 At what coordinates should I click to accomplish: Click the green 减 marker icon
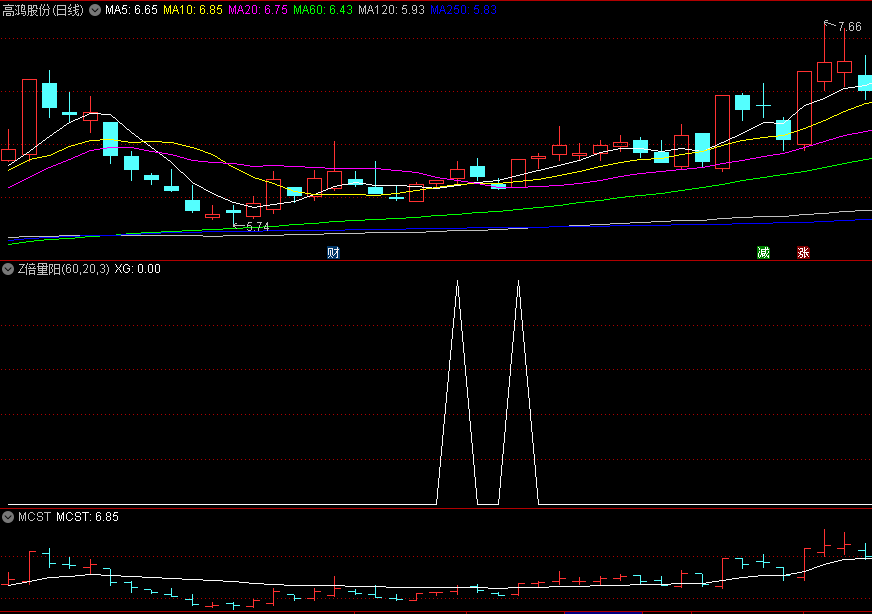coord(764,253)
